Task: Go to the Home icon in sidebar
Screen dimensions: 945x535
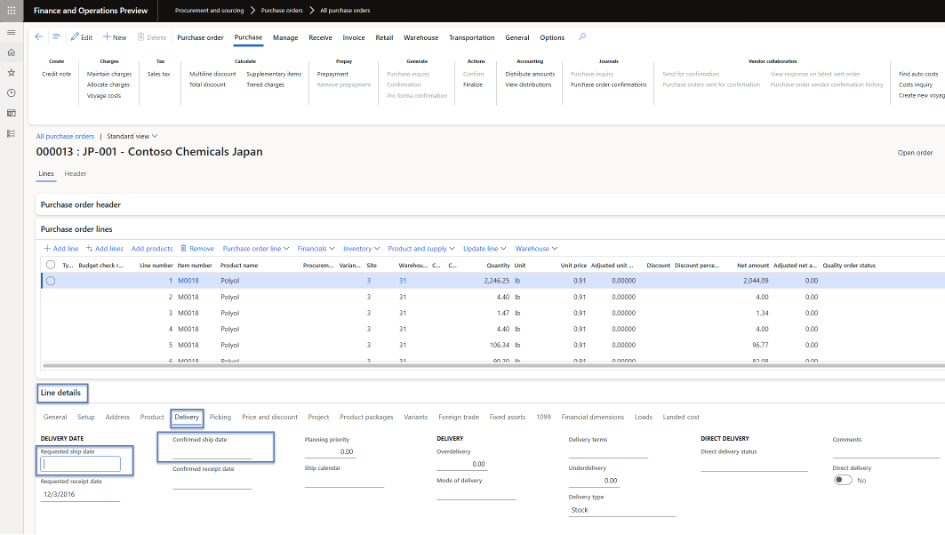Action: (10, 52)
